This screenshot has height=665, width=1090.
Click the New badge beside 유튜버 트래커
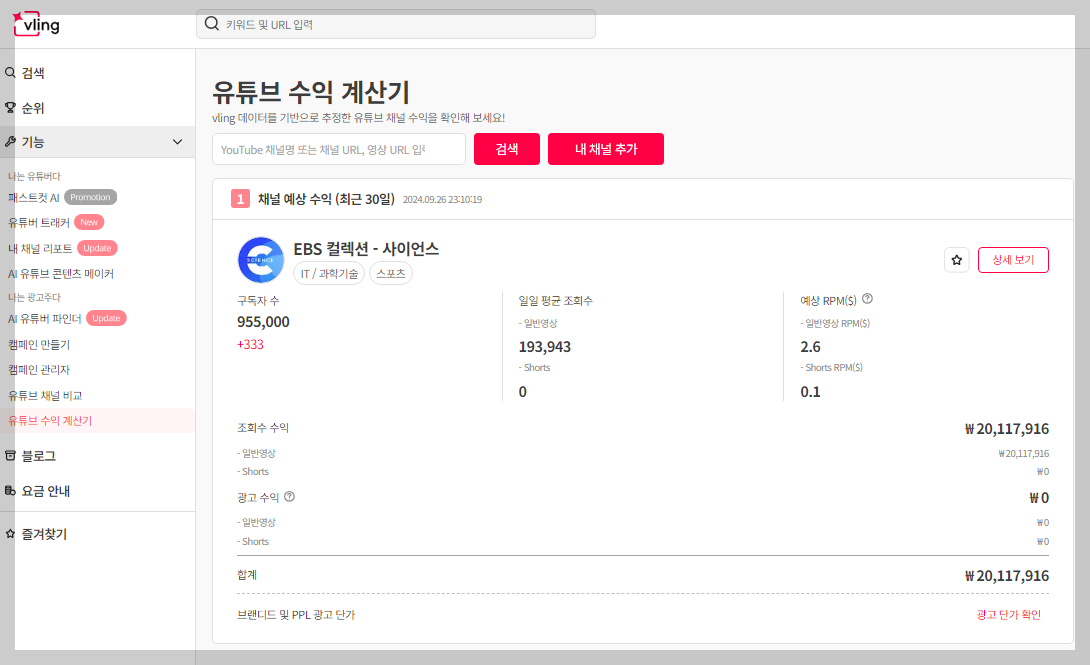[89, 222]
